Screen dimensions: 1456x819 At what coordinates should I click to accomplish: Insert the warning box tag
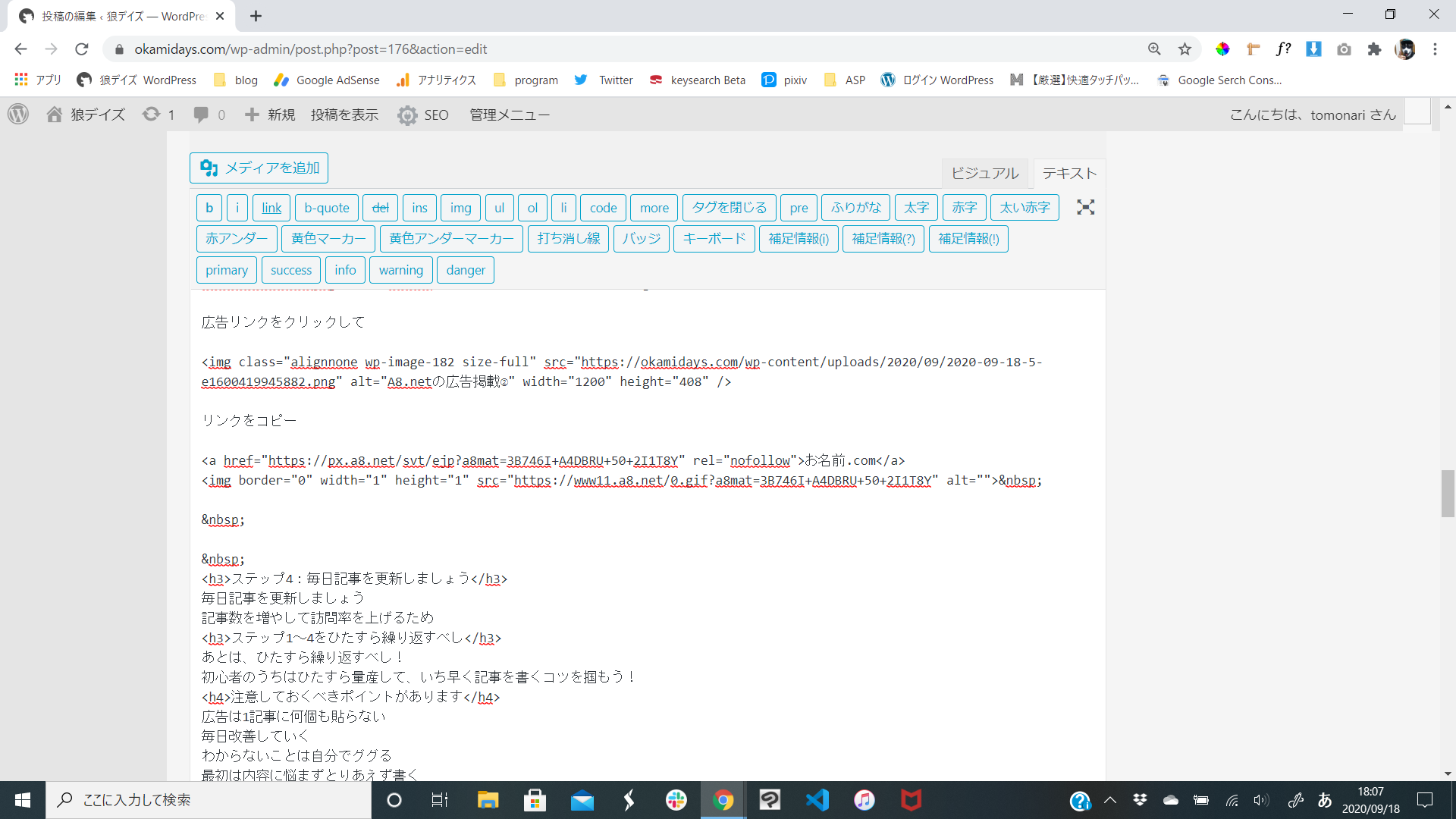coord(400,270)
